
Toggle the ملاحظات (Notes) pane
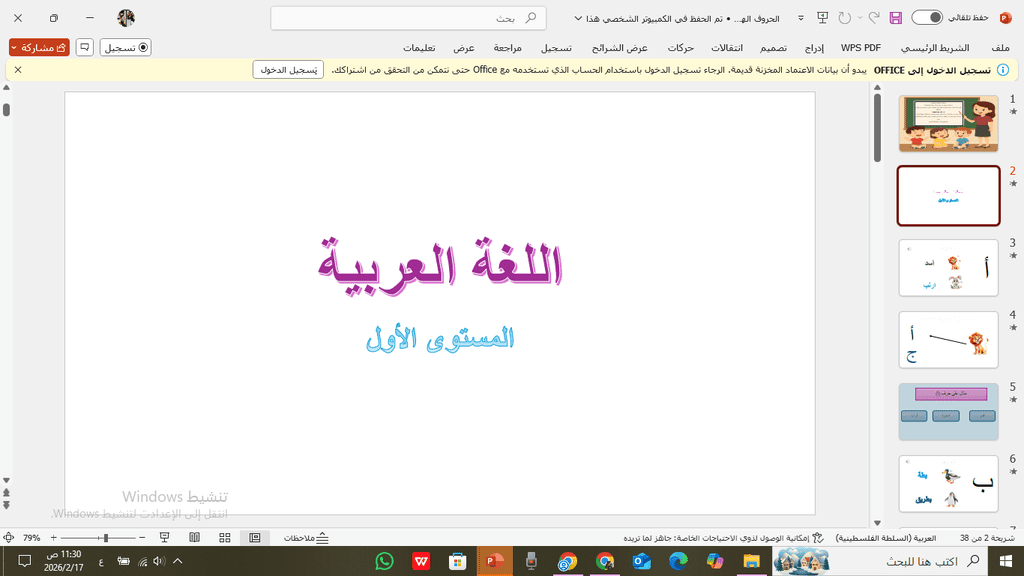coord(306,538)
